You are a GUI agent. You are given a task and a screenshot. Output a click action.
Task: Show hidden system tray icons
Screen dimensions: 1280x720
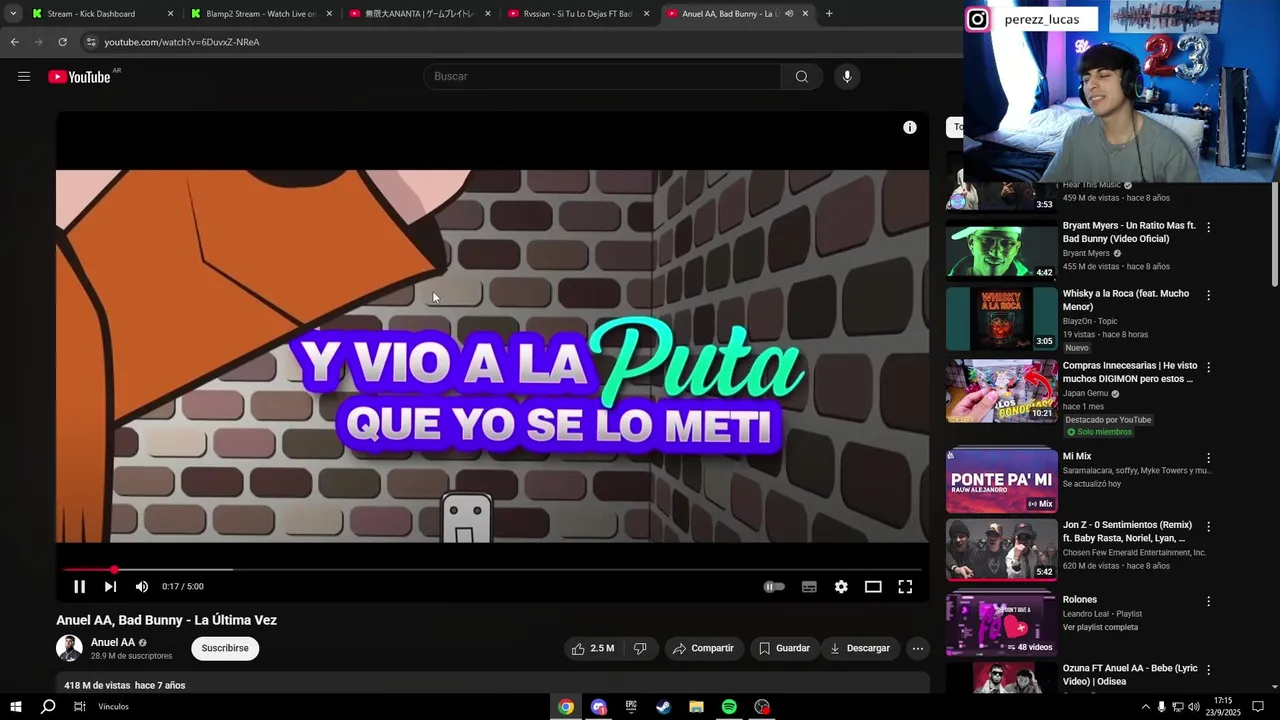pyautogui.click(x=1145, y=707)
